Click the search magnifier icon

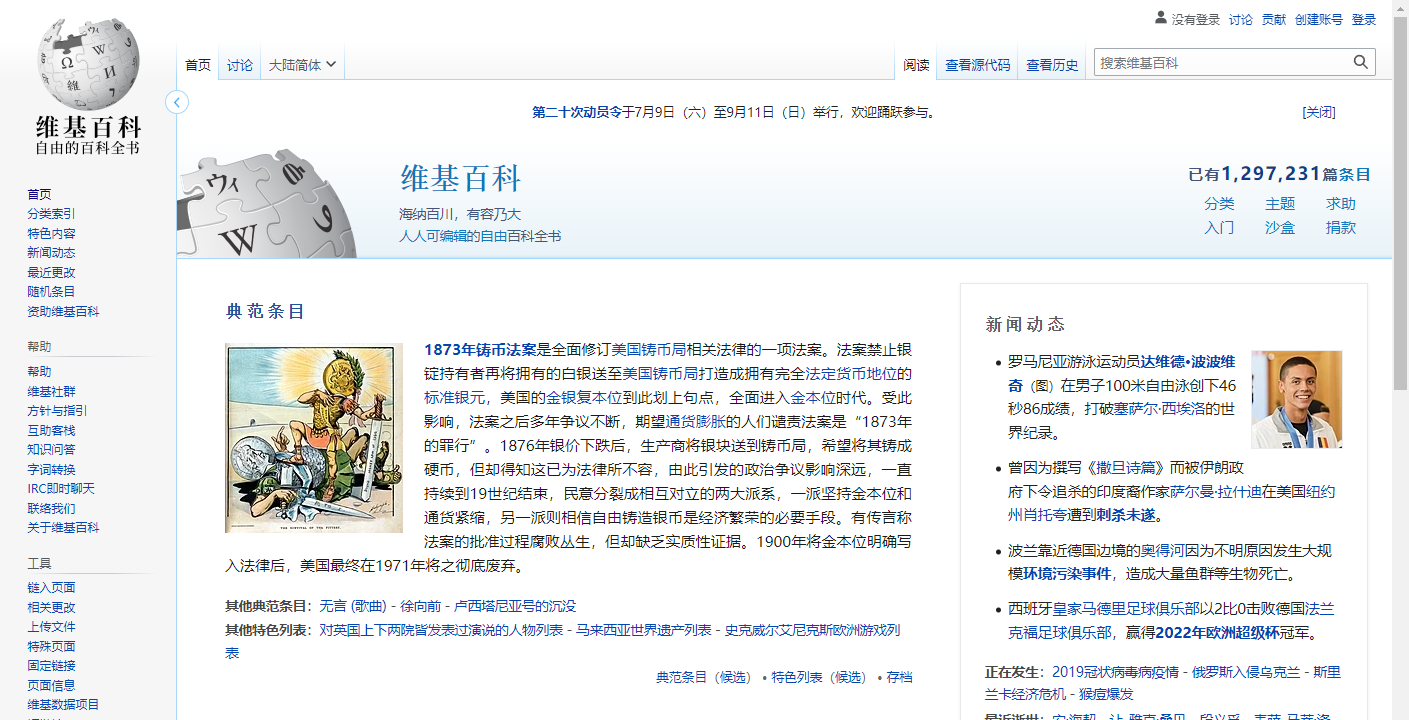[1361, 62]
